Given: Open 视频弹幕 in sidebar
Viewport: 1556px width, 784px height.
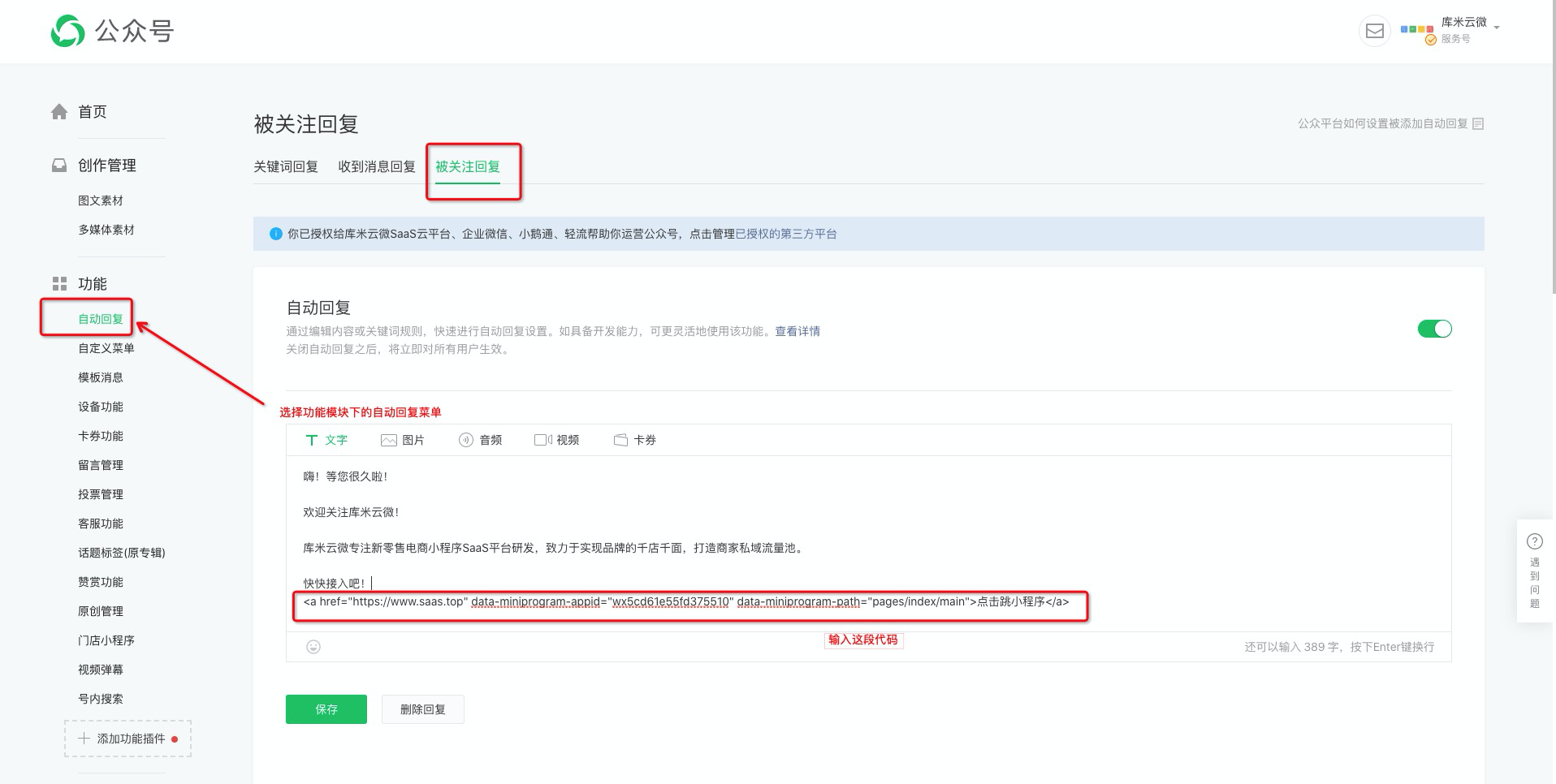Looking at the screenshot, I should (x=101, y=670).
